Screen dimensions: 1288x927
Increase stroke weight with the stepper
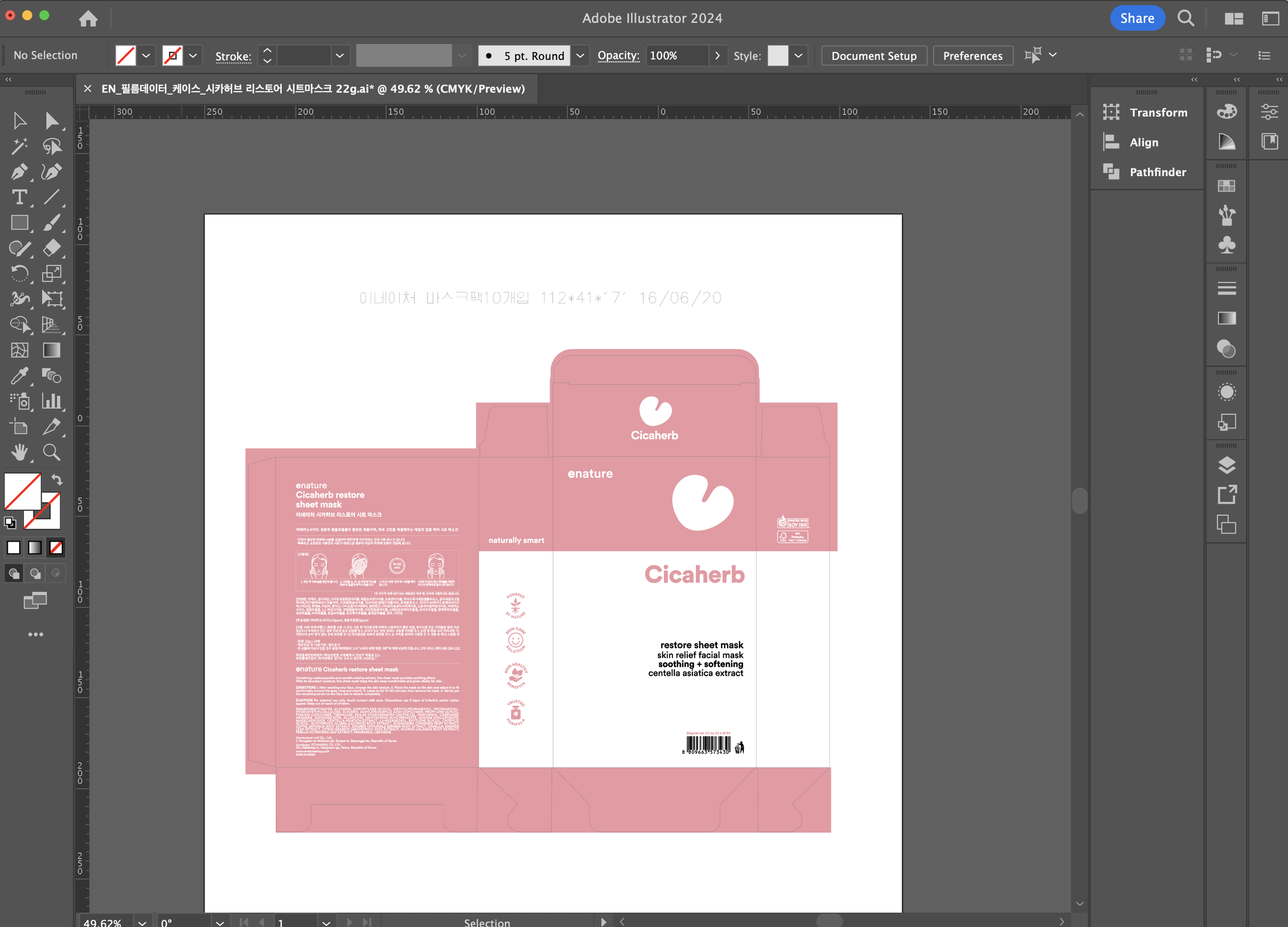coord(267,50)
